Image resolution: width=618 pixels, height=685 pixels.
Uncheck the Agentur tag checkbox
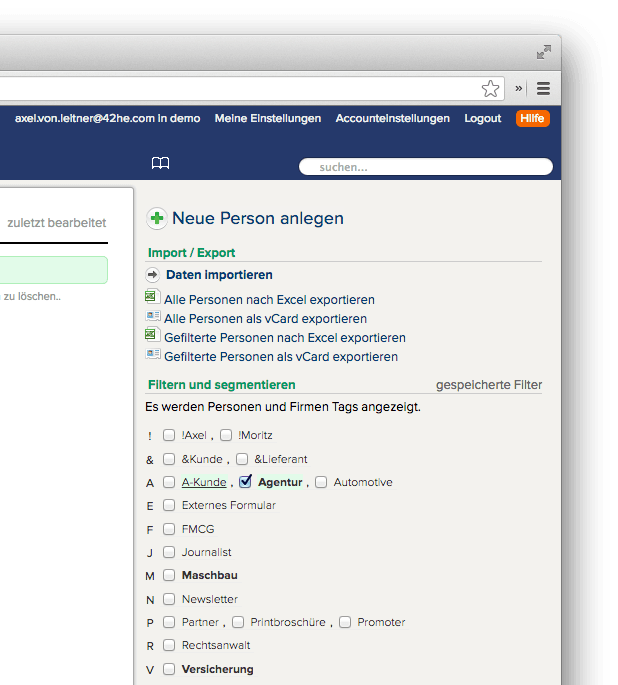coord(245,482)
